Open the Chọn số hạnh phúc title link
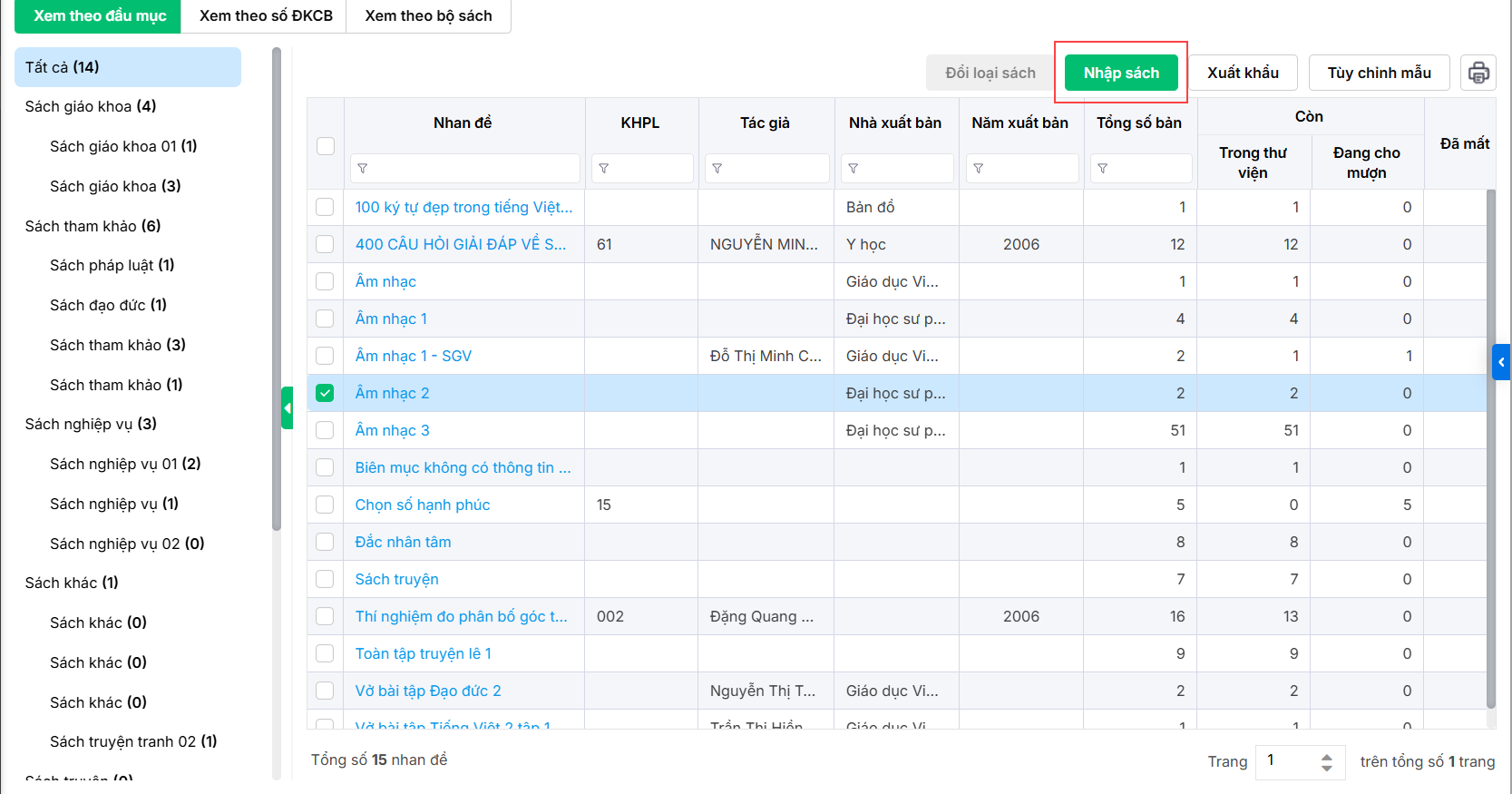1512x794 pixels. click(423, 505)
